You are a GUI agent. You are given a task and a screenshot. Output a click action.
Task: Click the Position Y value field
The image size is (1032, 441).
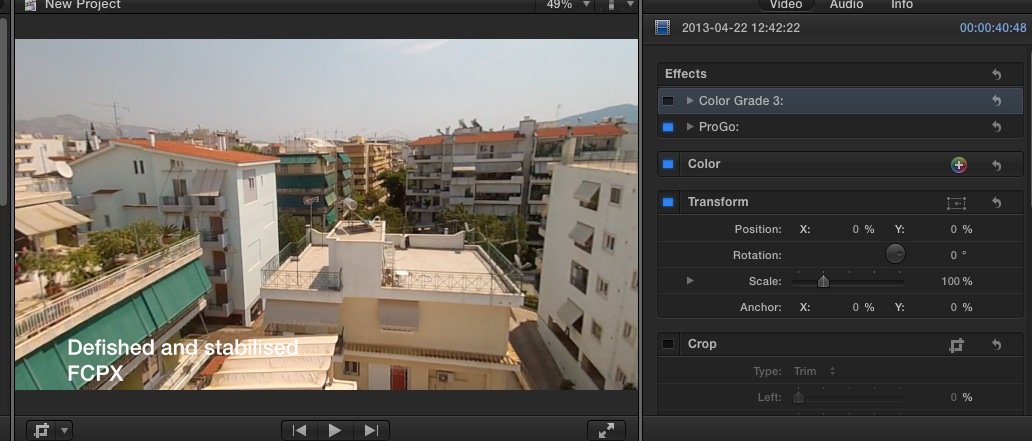[961, 229]
